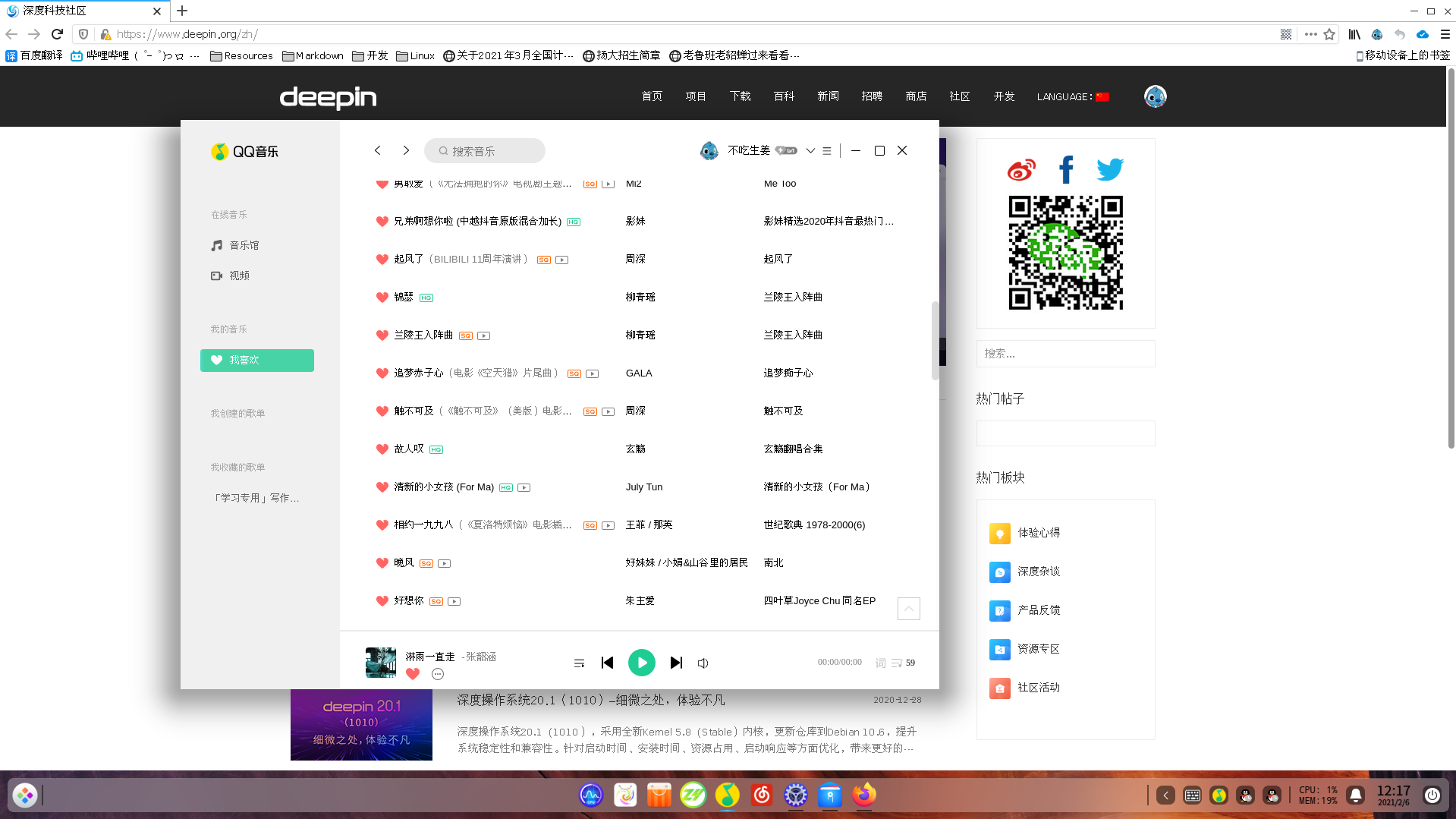Open the Markdown bookmark folder

(x=313, y=55)
